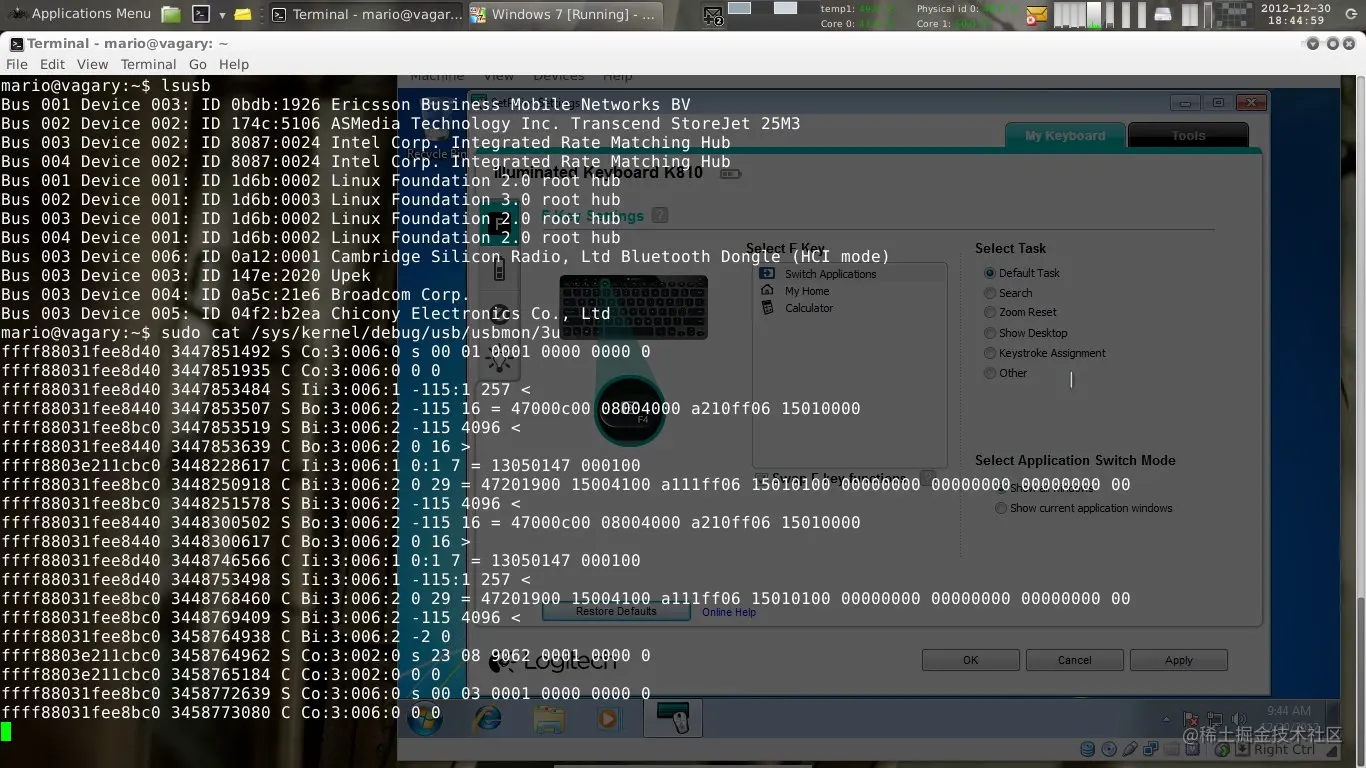The image size is (1366, 768).
Task: Click the VirtualBox USB pen status icon
Action: [1130, 749]
